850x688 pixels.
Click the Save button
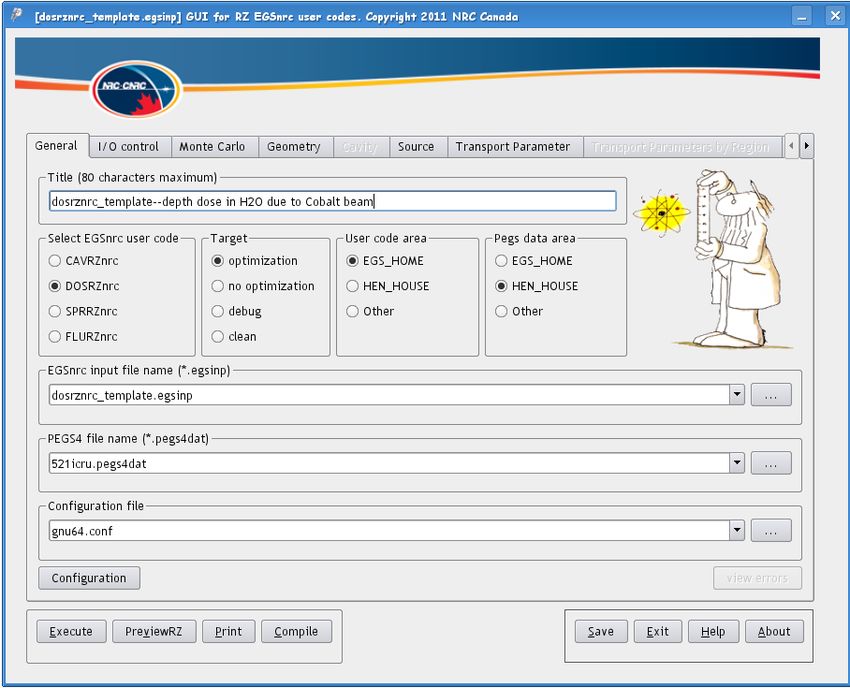tap(601, 632)
